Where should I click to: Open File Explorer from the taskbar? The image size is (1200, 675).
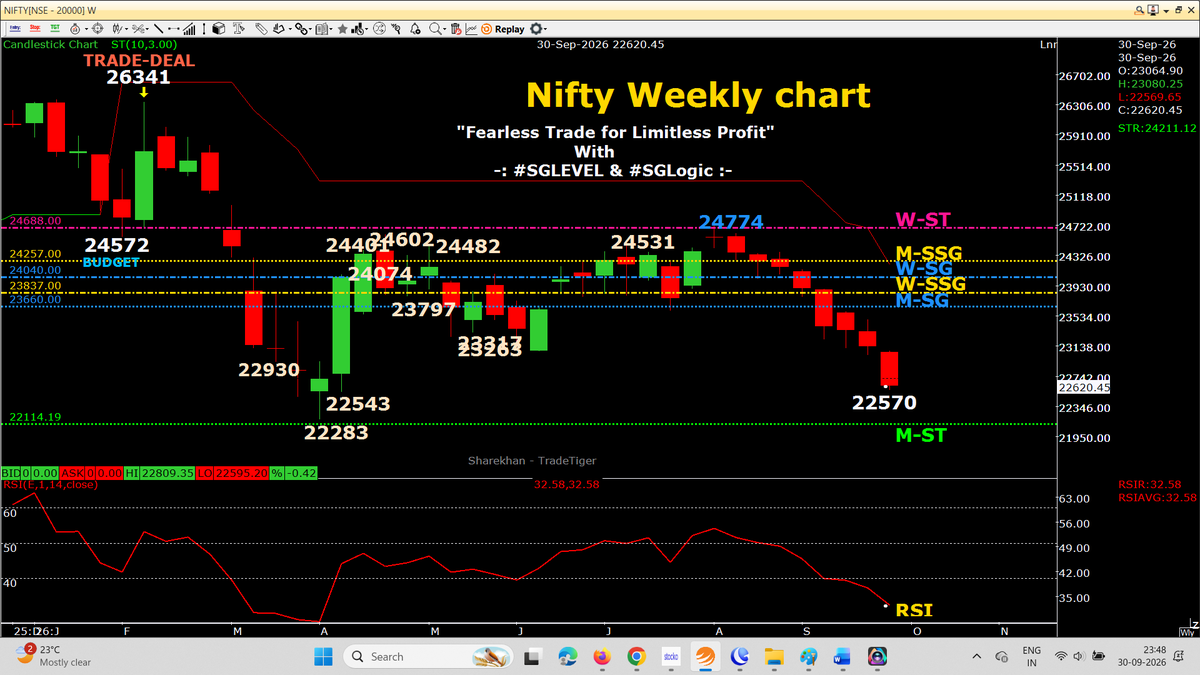click(x=773, y=657)
